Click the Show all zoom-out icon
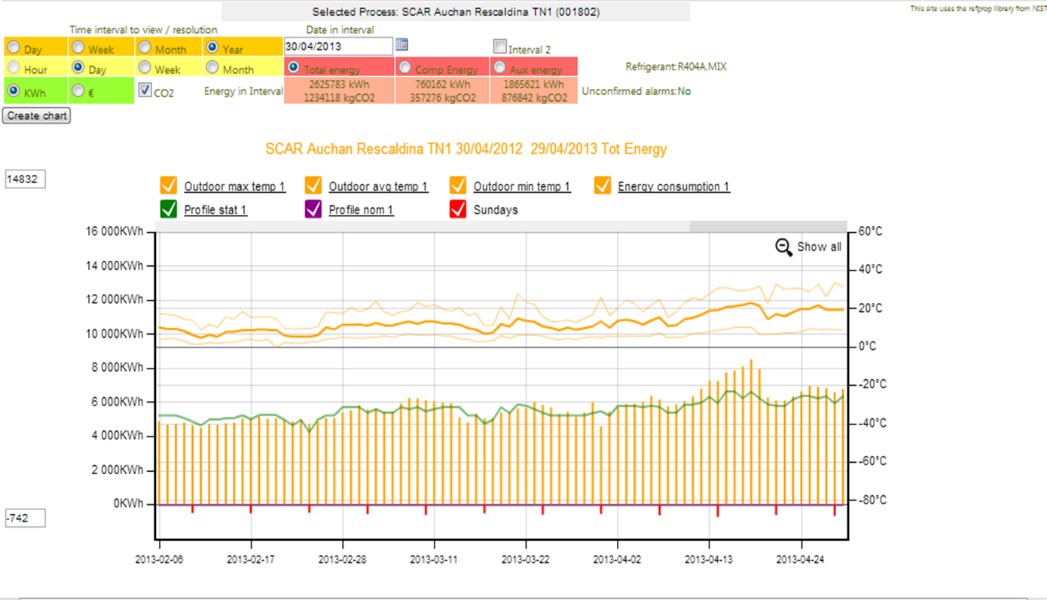Image resolution: width=1047 pixels, height=600 pixels. (784, 248)
